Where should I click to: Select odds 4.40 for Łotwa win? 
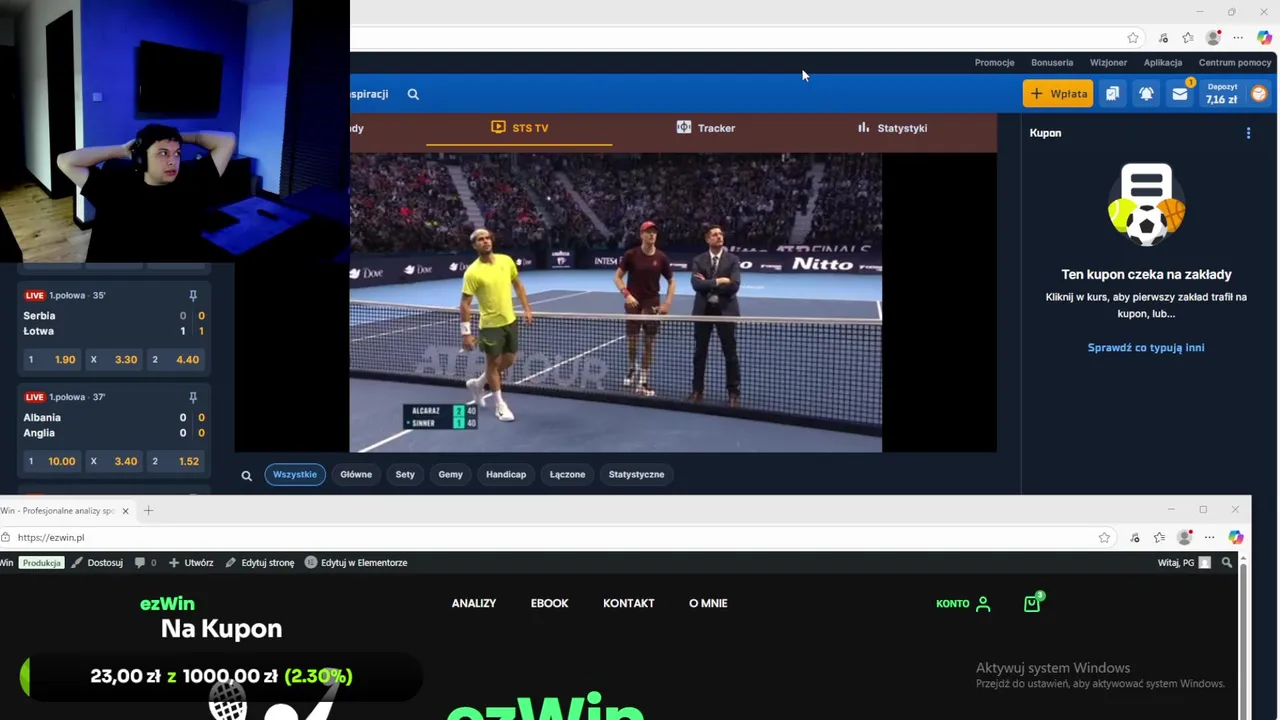click(x=175, y=360)
